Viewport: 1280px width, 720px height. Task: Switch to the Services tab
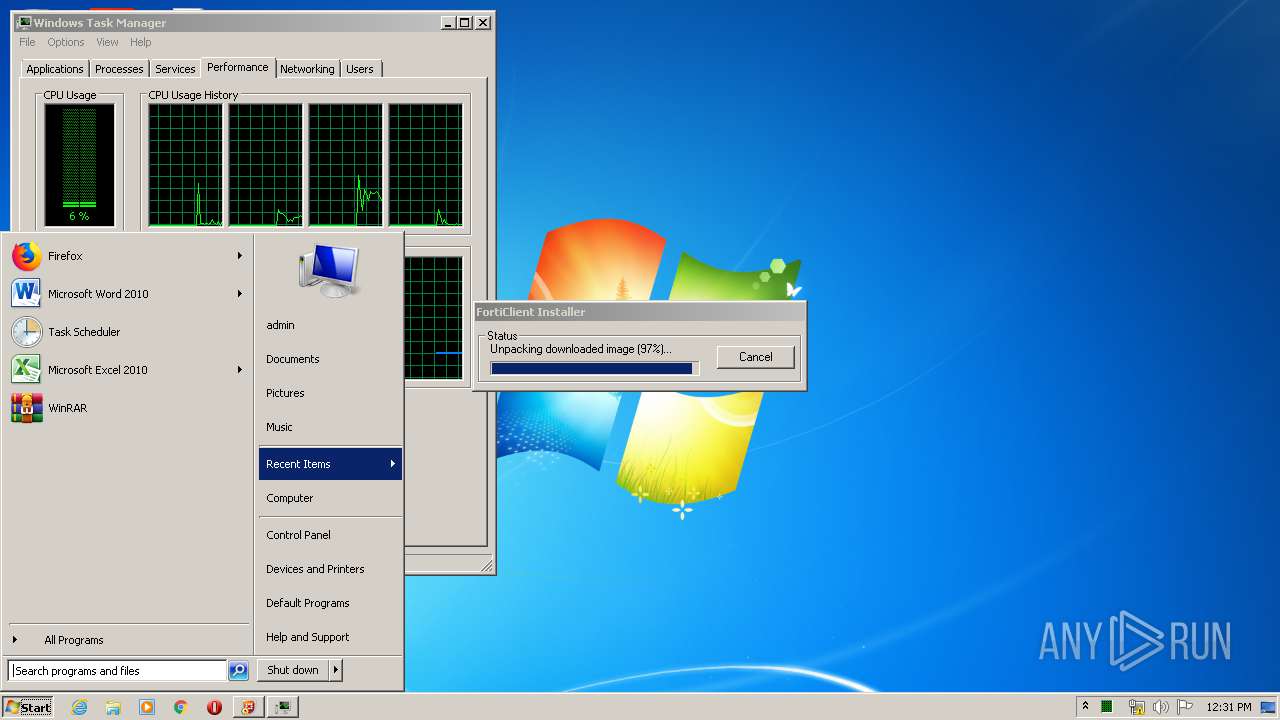pyautogui.click(x=175, y=69)
